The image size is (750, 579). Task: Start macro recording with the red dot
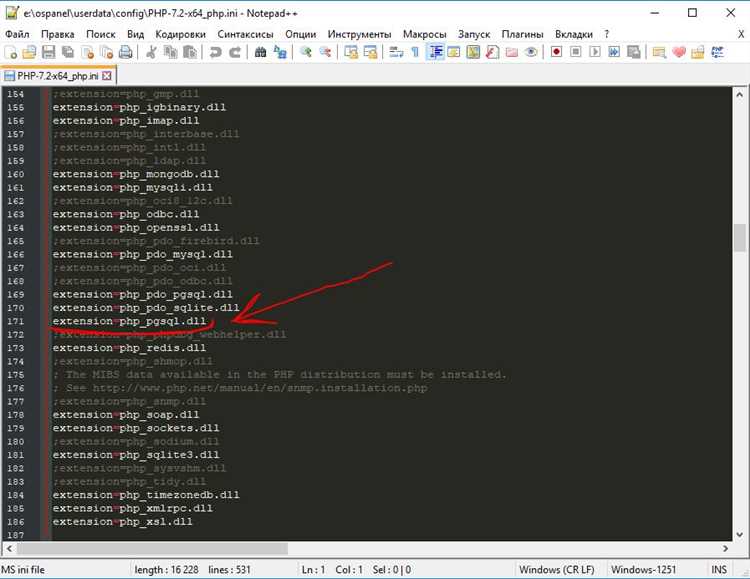556,51
